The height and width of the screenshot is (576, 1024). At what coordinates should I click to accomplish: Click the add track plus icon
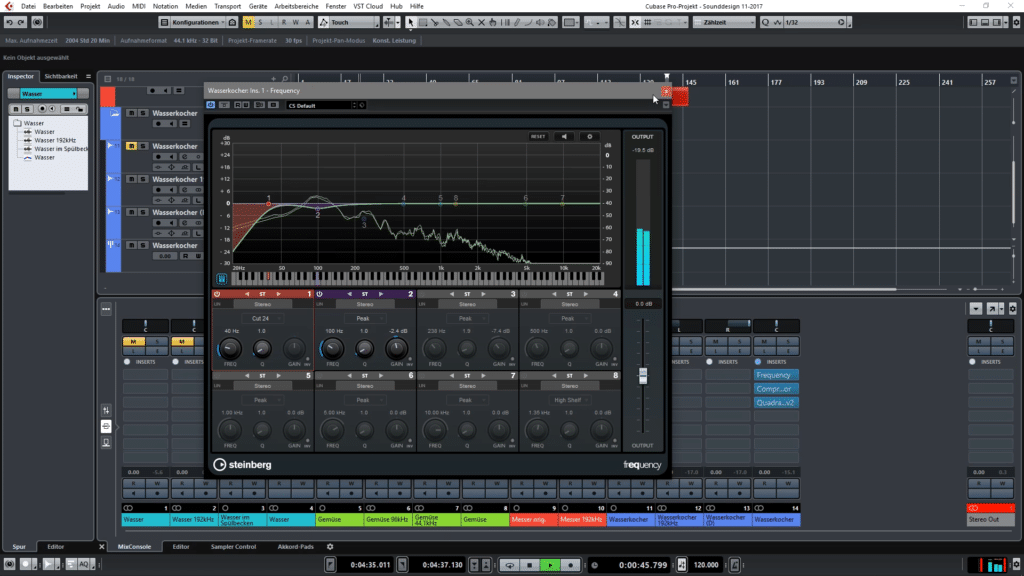point(274,79)
